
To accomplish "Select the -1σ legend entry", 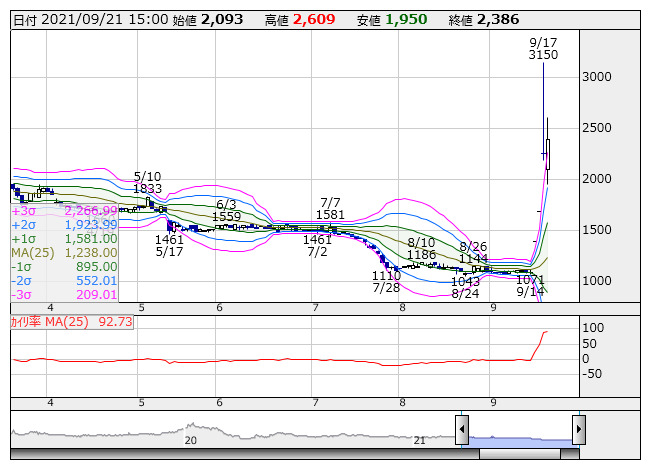I will 64,267.
